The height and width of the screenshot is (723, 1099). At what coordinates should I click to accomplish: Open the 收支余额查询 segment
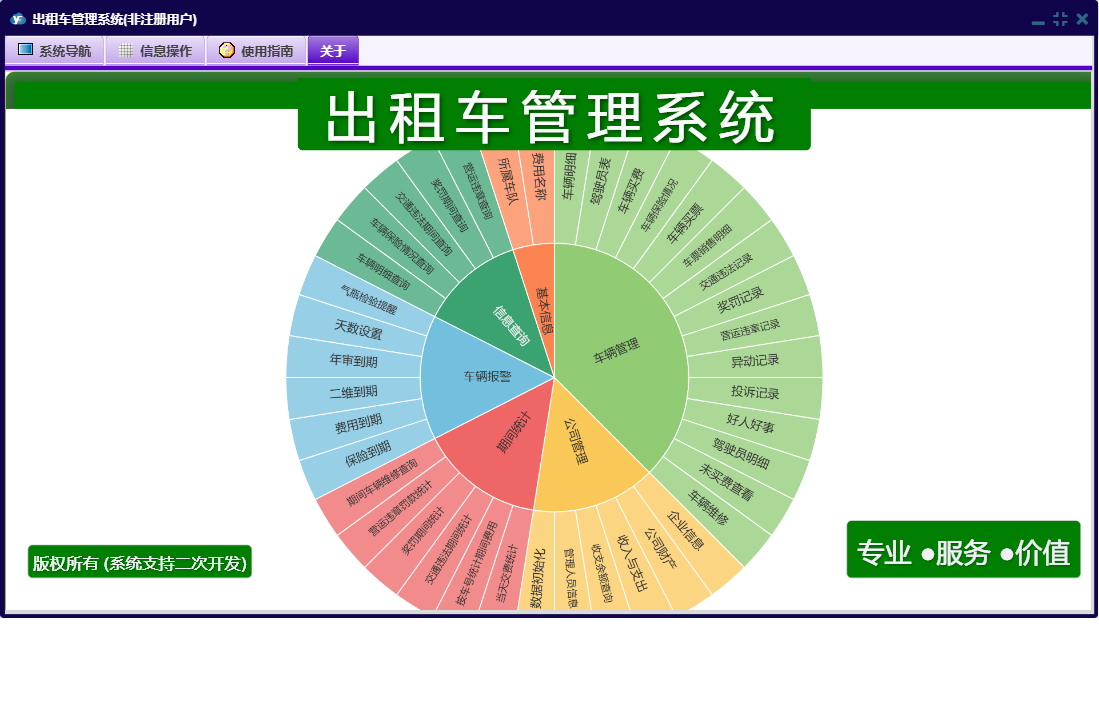point(601,573)
